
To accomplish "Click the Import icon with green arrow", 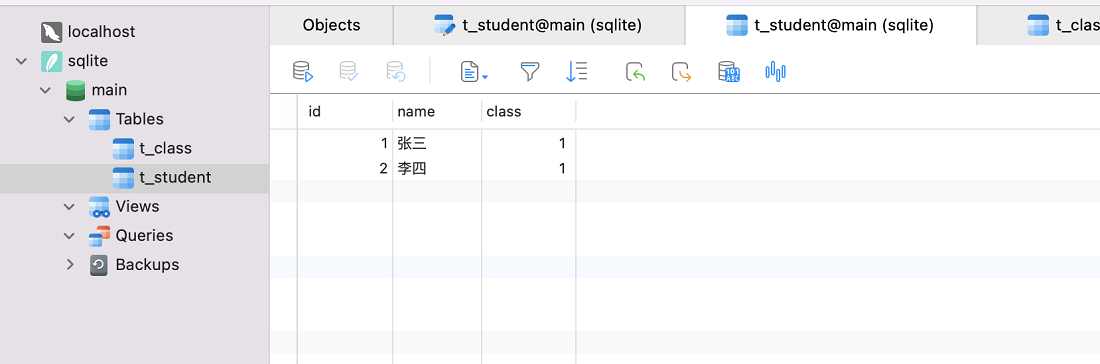I will (635, 72).
